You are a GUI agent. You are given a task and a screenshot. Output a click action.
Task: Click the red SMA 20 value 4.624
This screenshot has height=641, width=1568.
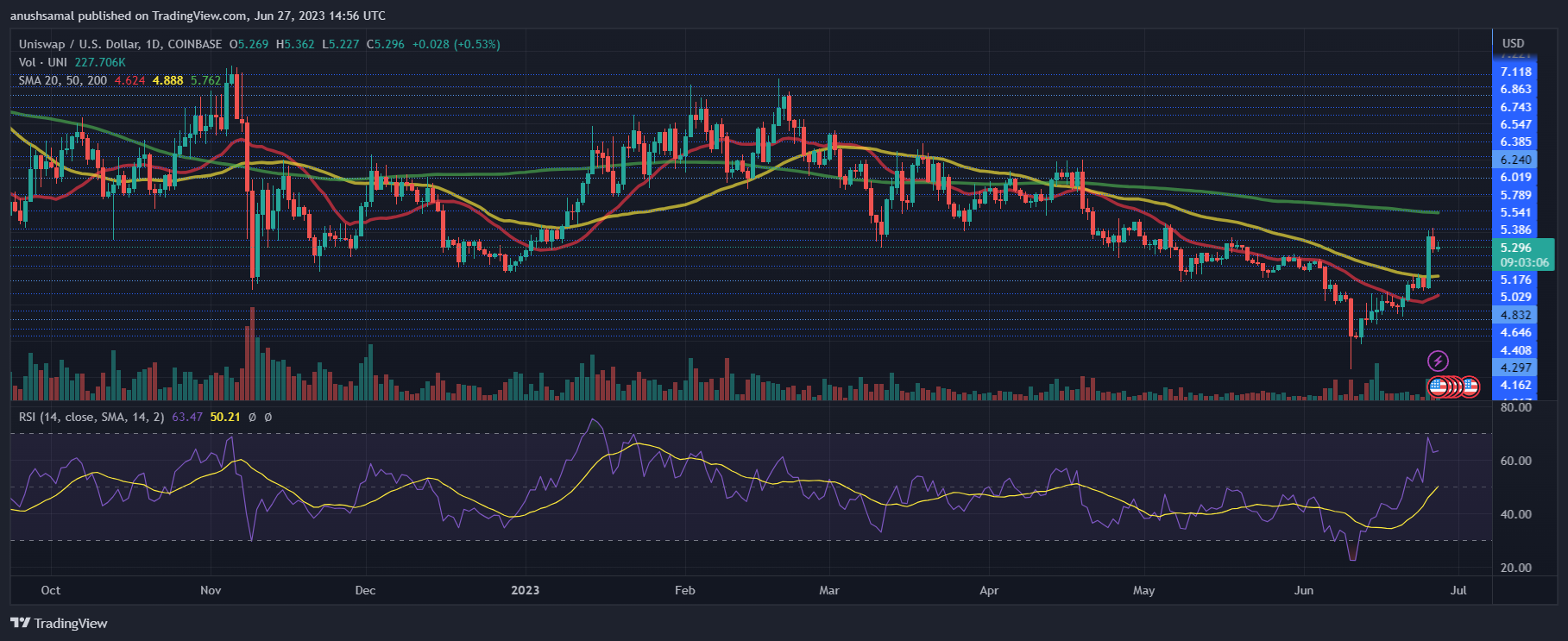tap(129, 80)
